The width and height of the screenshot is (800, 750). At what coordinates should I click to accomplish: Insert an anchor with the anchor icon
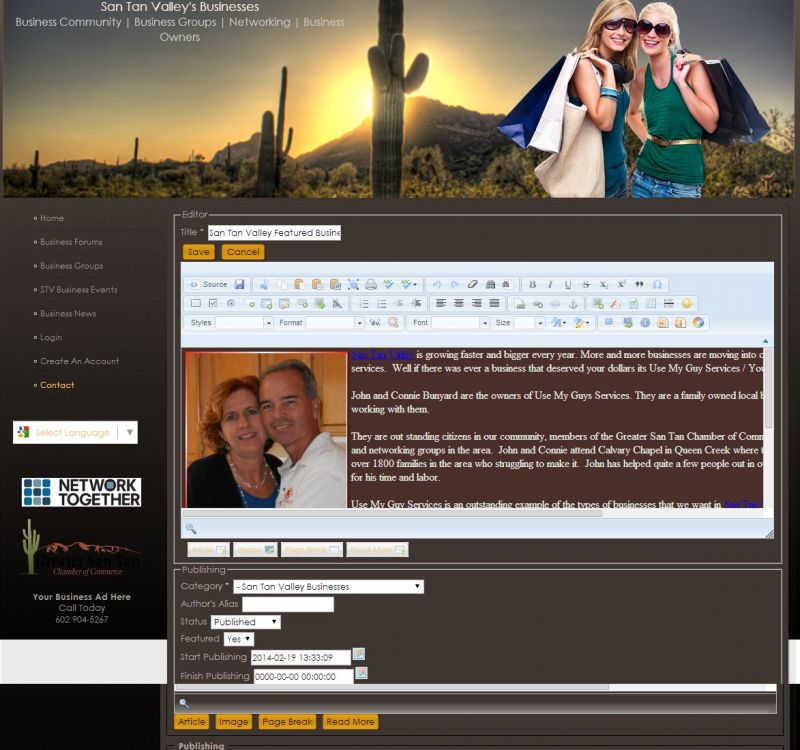[x=573, y=304]
